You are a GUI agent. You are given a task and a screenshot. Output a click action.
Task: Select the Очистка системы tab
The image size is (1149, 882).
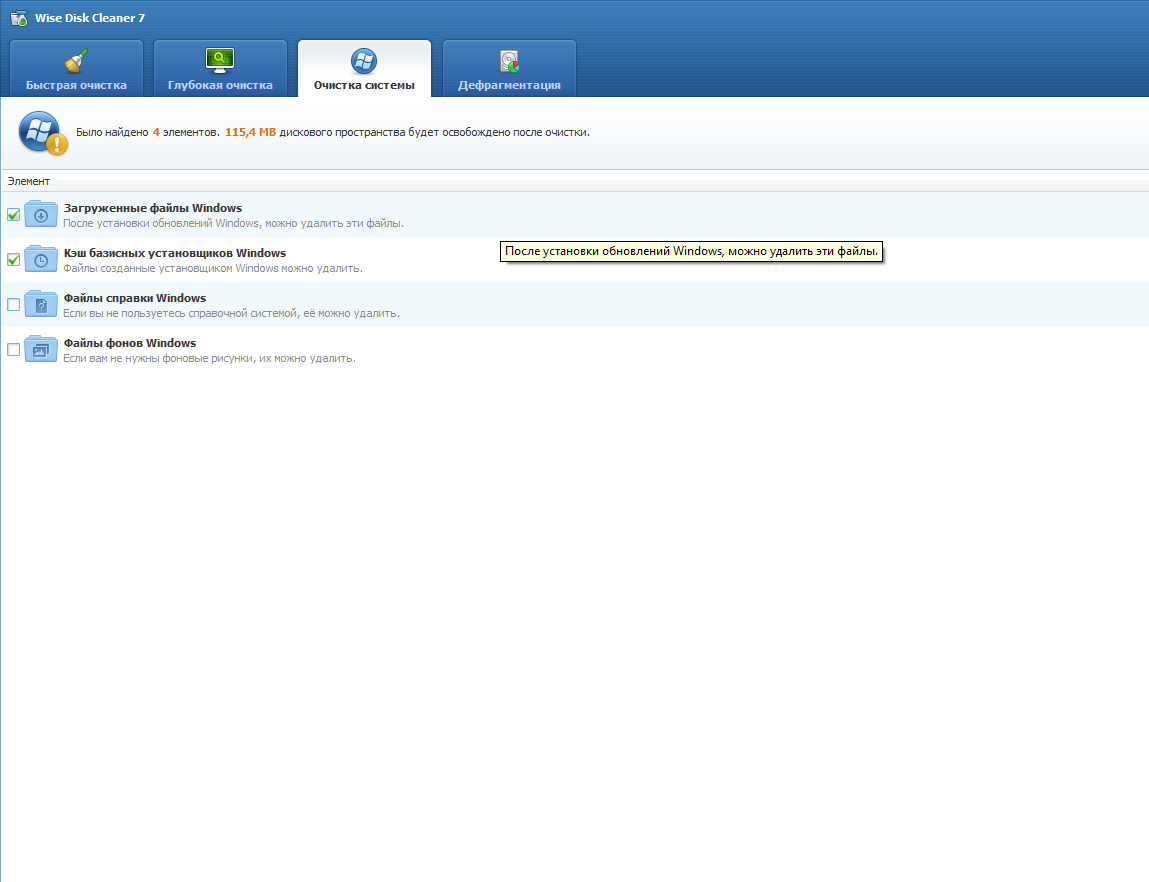pos(364,69)
